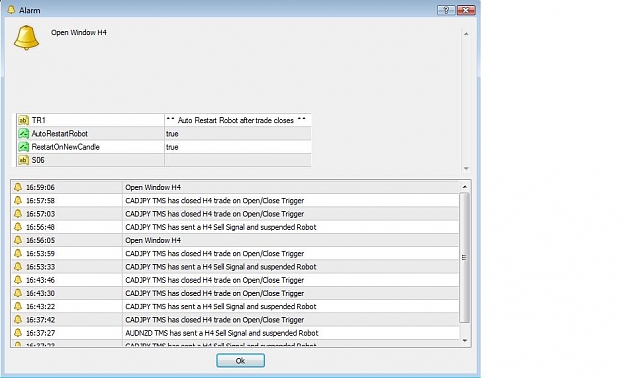The height and width of the screenshot is (378, 625).
Task: Select 'Open Window H4' alert at 16:59:06
Action: tap(153, 187)
